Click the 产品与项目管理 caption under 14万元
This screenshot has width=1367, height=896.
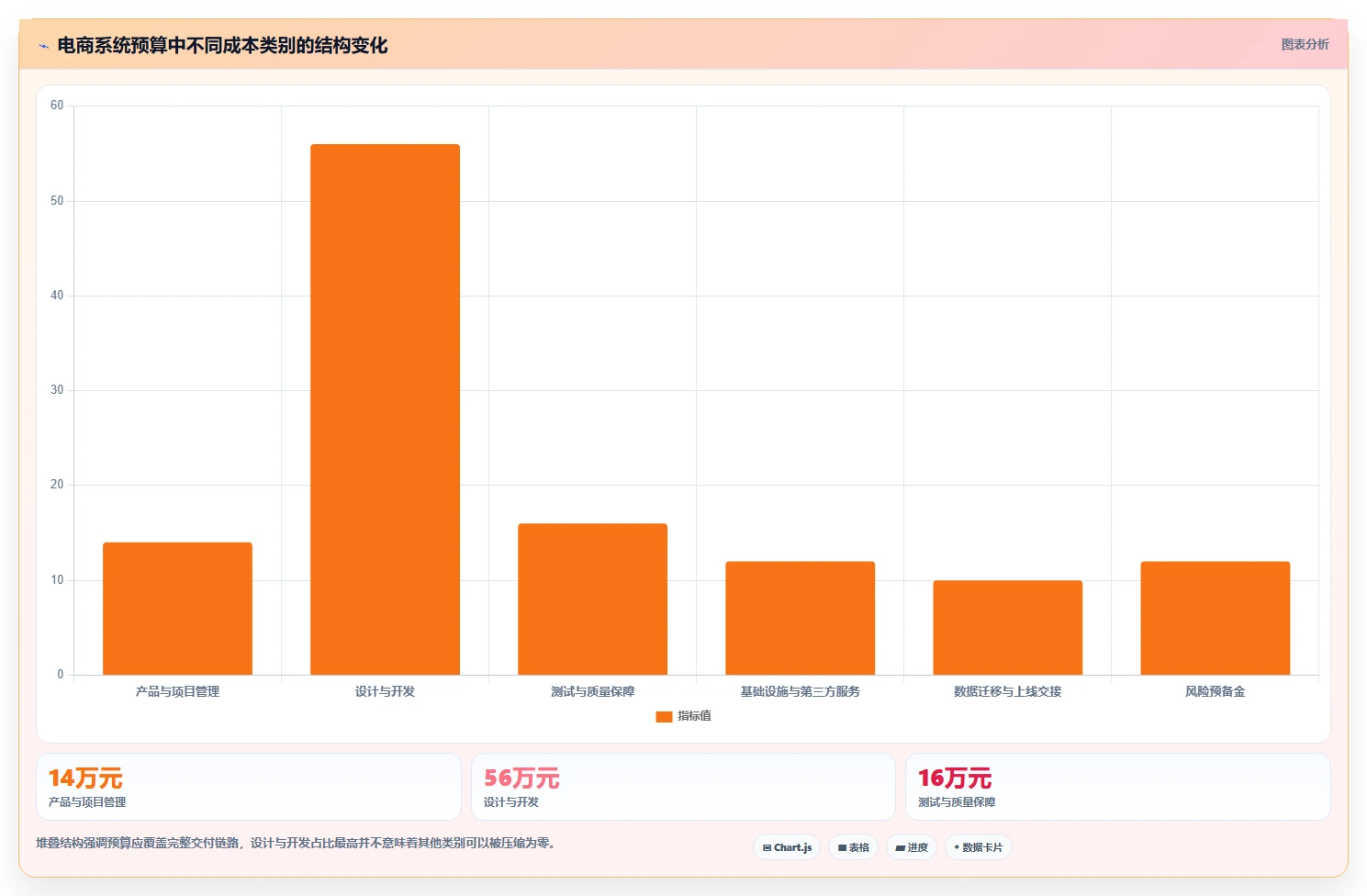(87, 802)
